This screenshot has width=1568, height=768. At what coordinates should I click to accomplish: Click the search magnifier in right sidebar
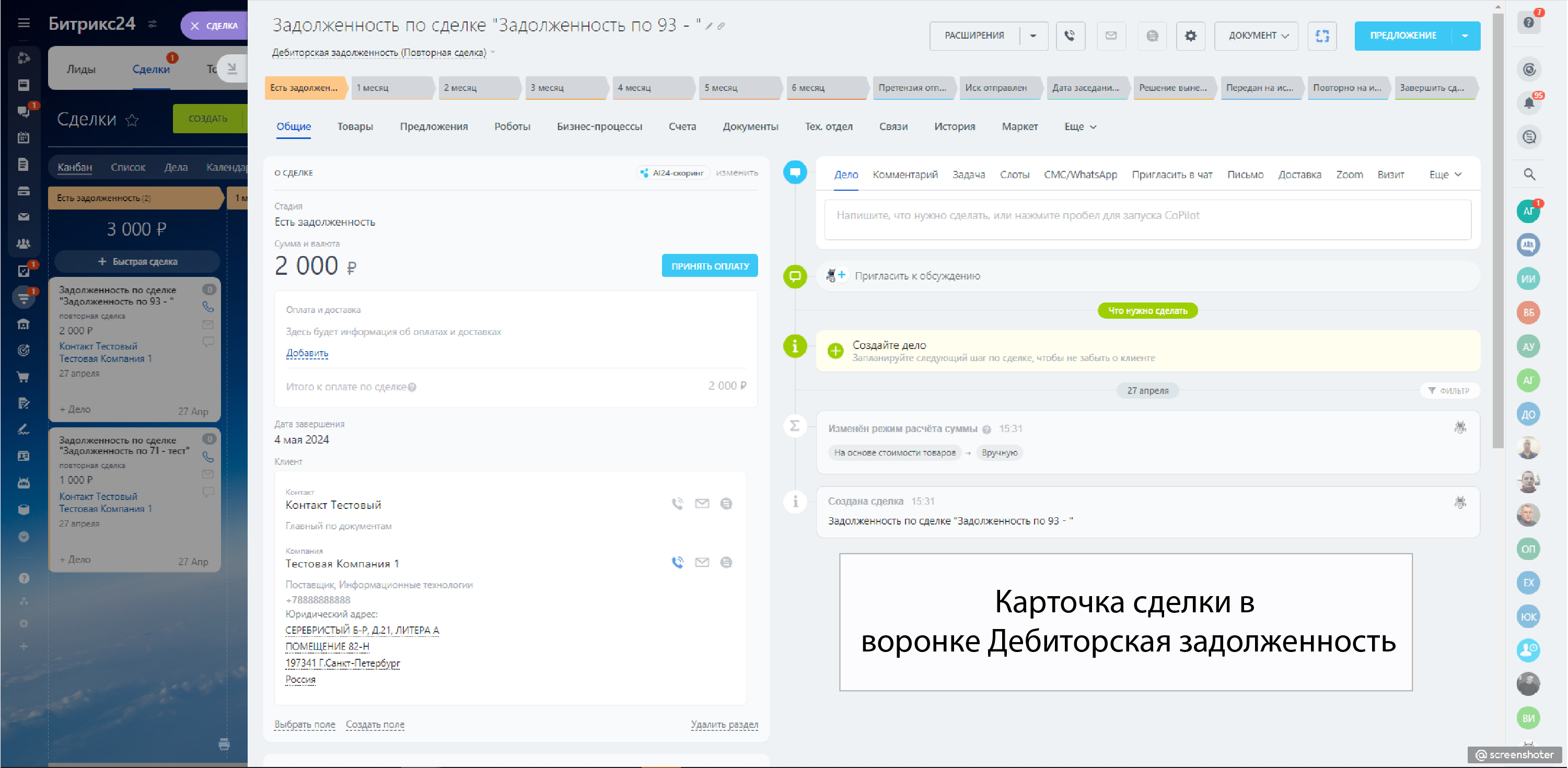coord(1529,174)
